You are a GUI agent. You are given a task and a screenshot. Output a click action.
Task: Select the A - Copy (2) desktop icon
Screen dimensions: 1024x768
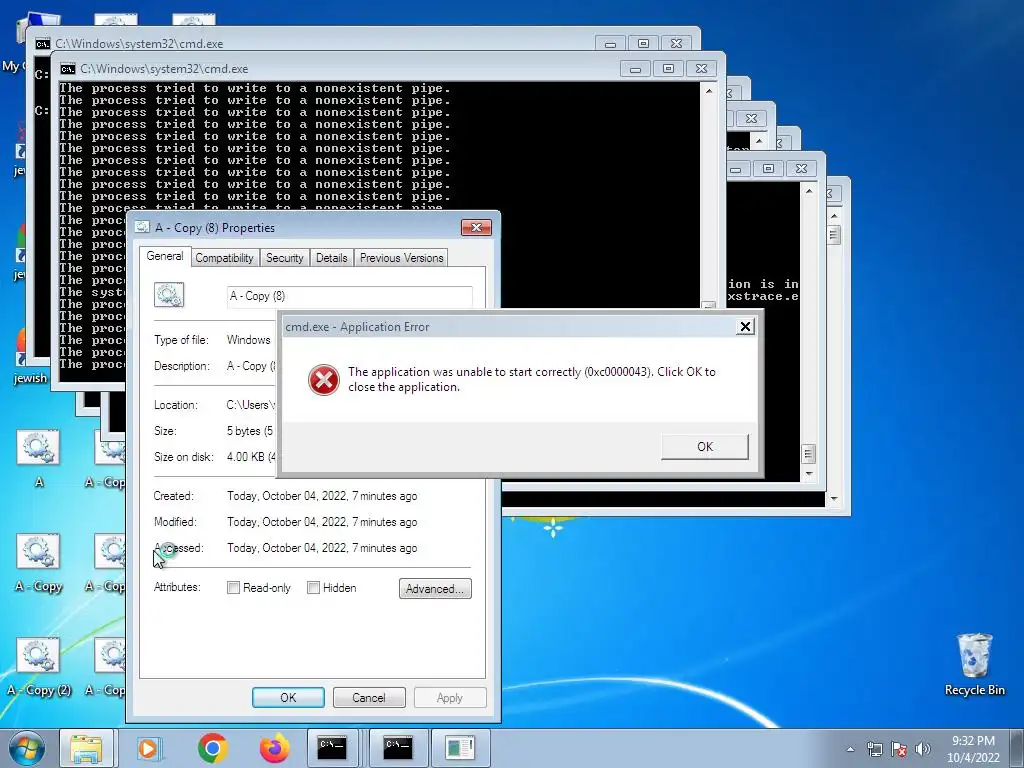pos(39,667)
